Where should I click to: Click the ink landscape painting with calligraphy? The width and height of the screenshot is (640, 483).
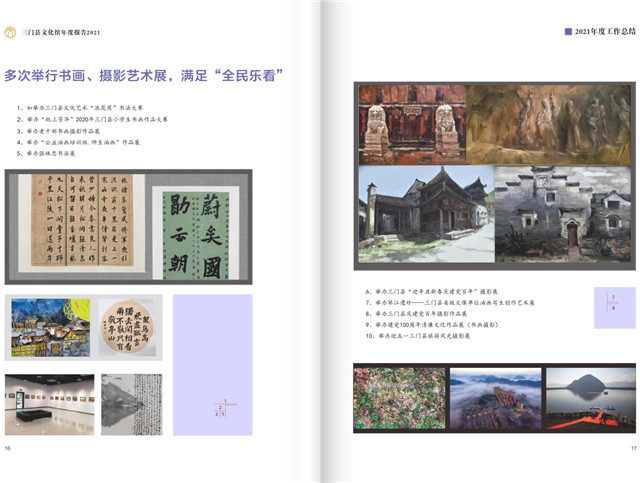pyautogui.click(x=131, y=404)
